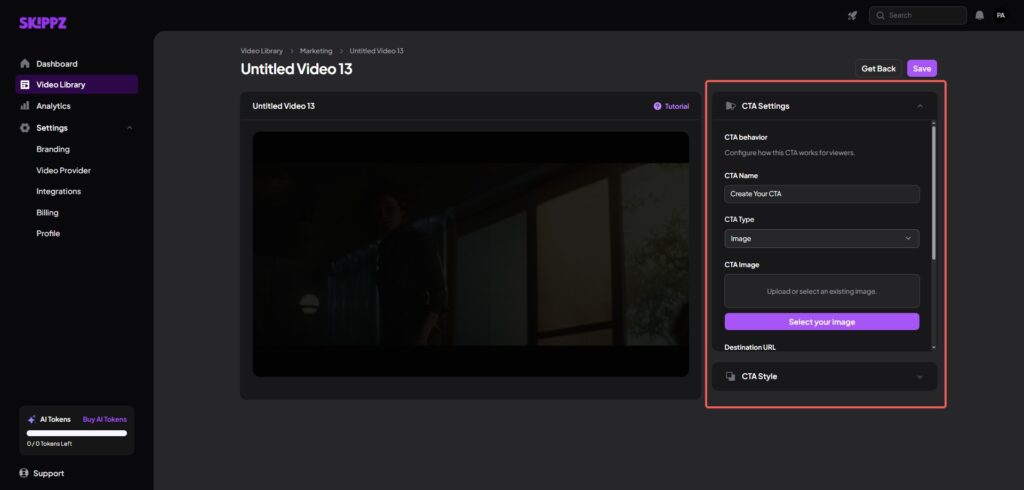Expand the CTA Style section
The height and width of the screenshot is (490, 1024).
(x=918, y=377)
